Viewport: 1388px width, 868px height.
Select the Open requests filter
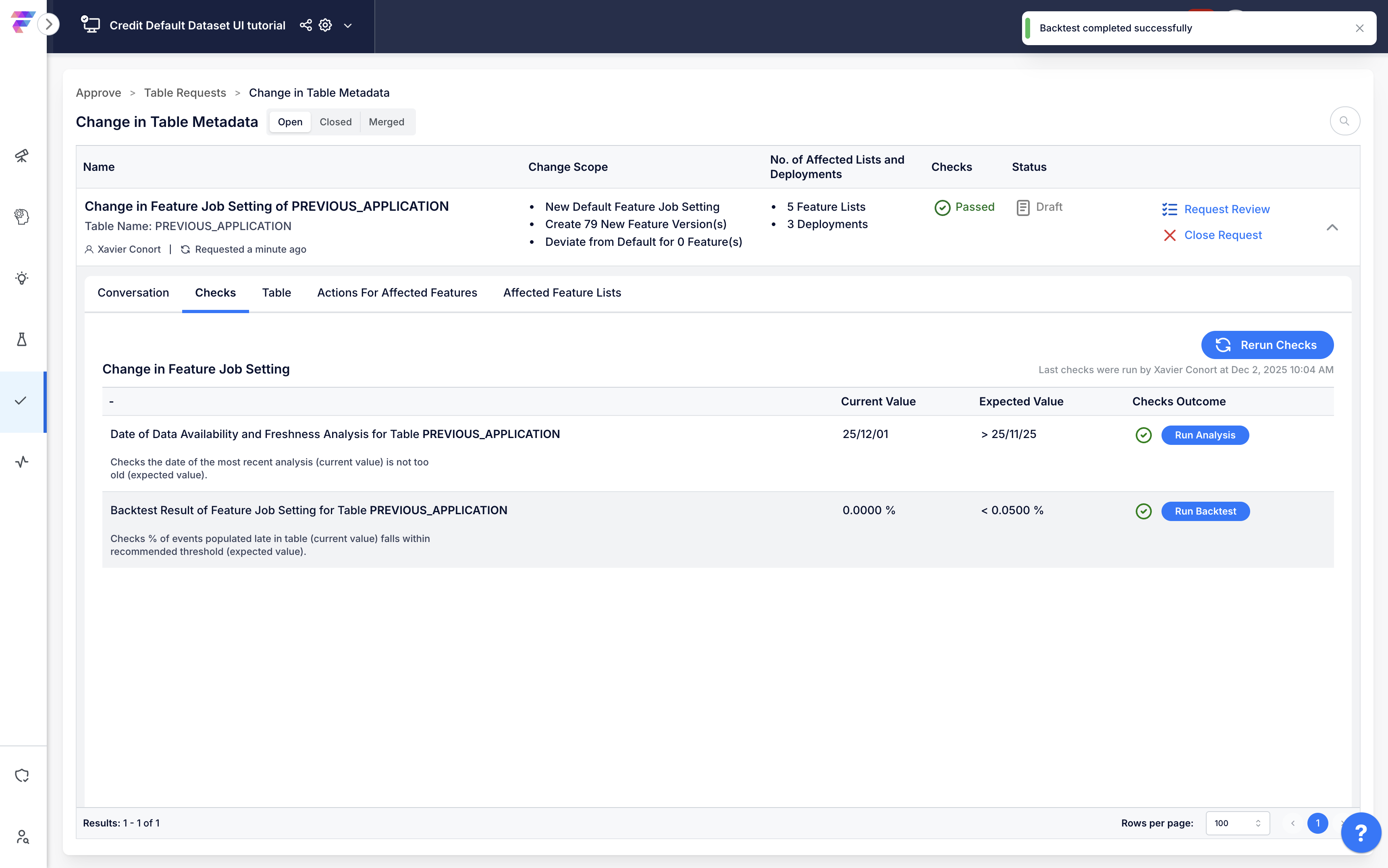[x=290, y=122]
